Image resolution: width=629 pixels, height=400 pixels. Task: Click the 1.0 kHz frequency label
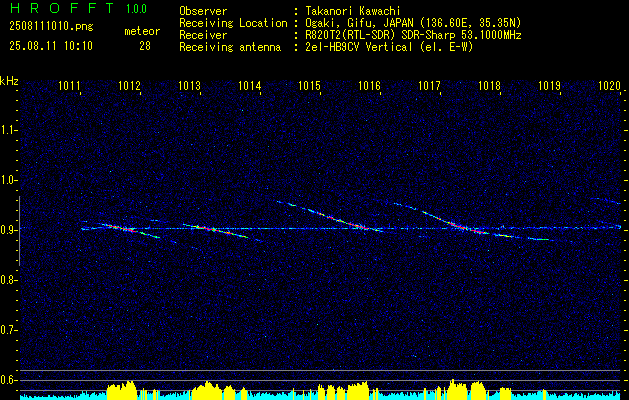[9, 180]
